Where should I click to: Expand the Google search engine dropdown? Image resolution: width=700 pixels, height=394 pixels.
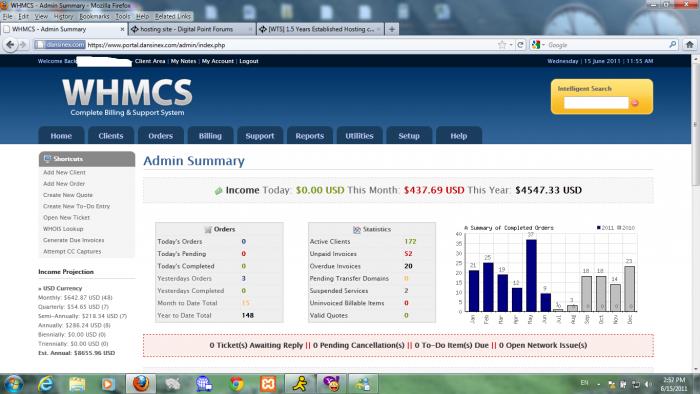[538, 45]
